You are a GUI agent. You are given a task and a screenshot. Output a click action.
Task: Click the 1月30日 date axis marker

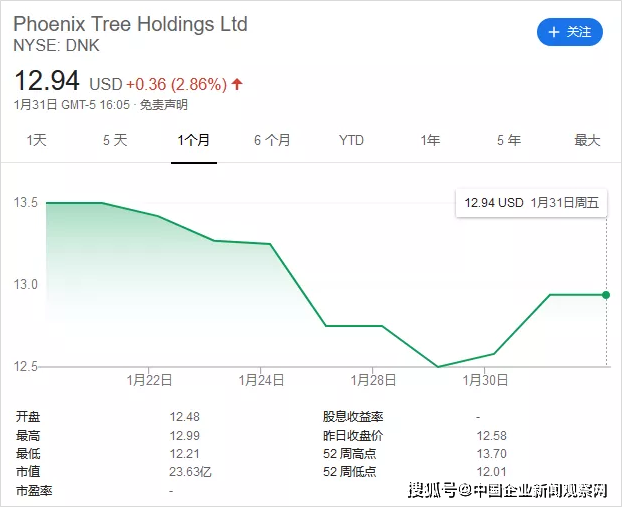pos(486,380)
